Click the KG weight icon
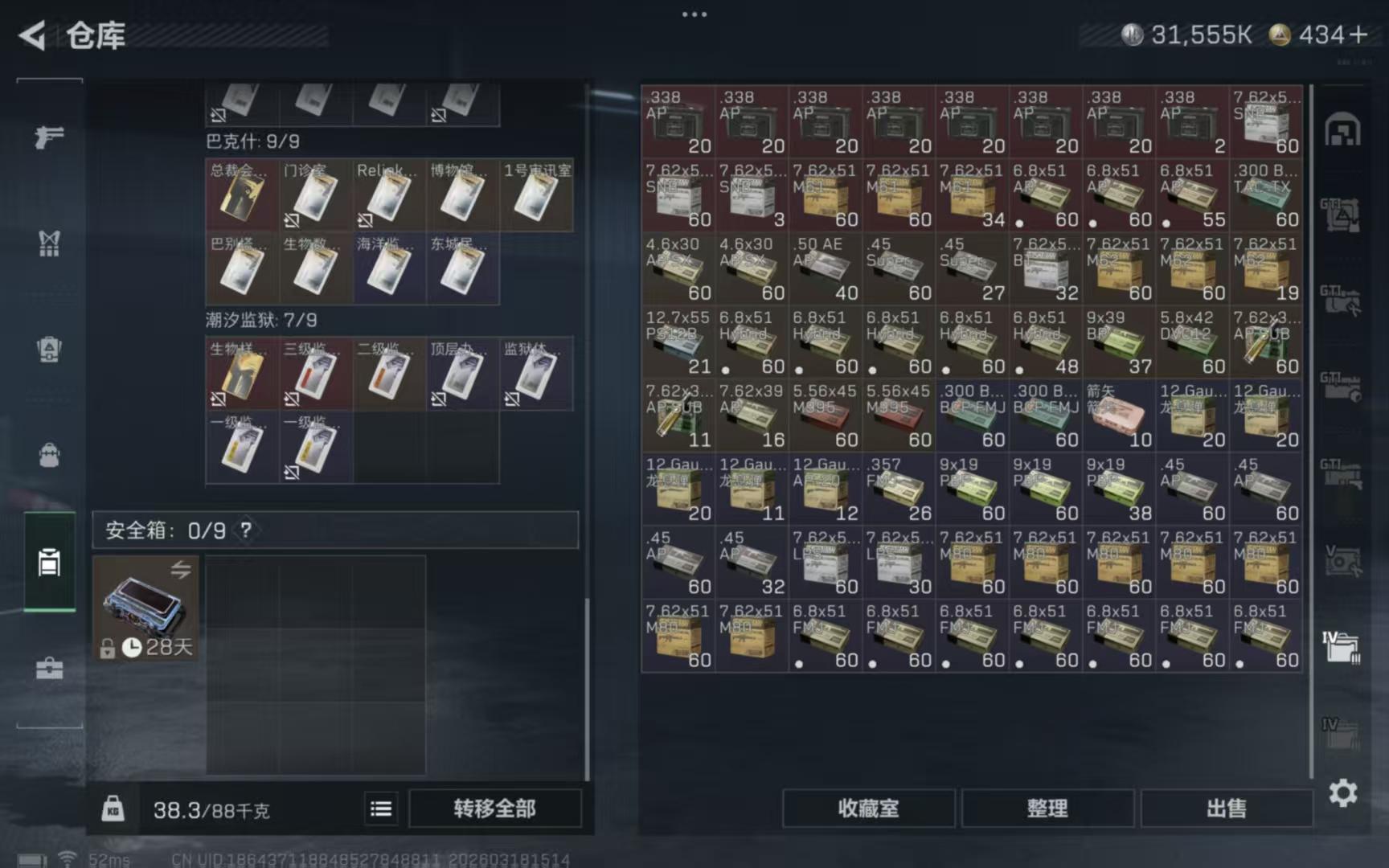 [x=113, y=808]
